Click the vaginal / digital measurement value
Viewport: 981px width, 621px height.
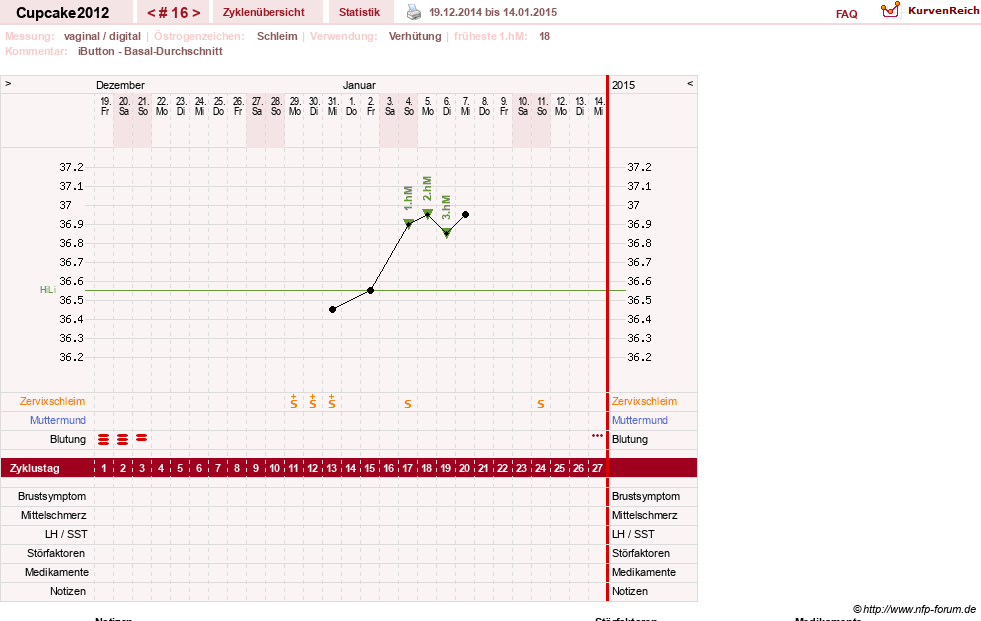102,36
